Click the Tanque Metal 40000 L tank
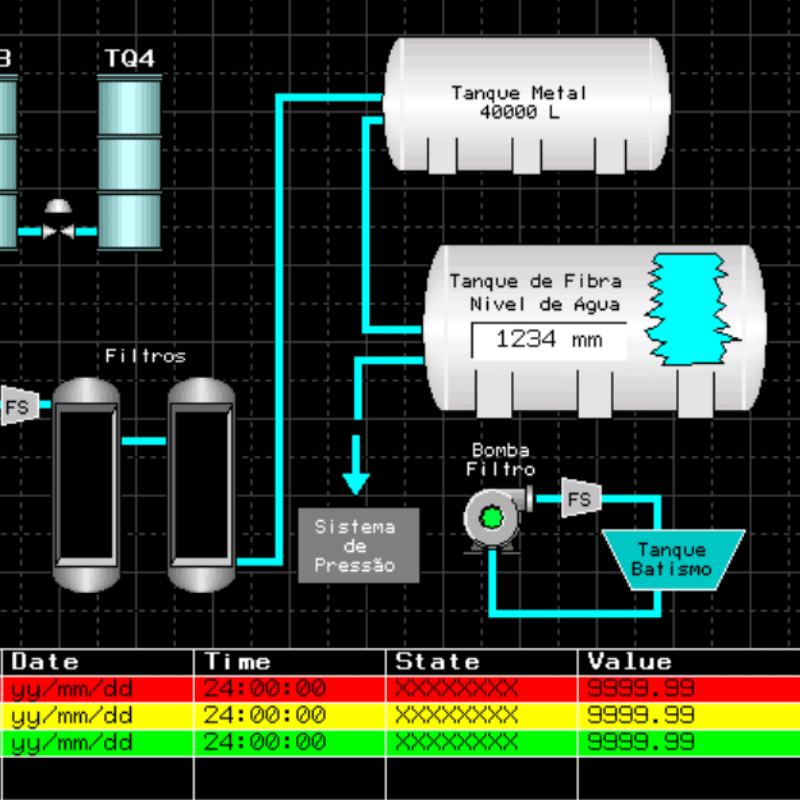This screenshot has width=800, height=800. [527, 105]
